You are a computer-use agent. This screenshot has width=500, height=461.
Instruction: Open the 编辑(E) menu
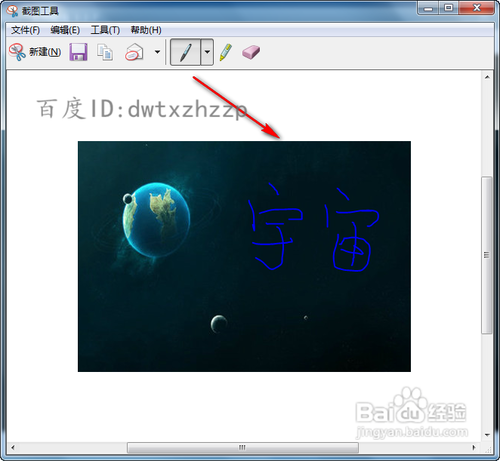[x=65, y=30]
